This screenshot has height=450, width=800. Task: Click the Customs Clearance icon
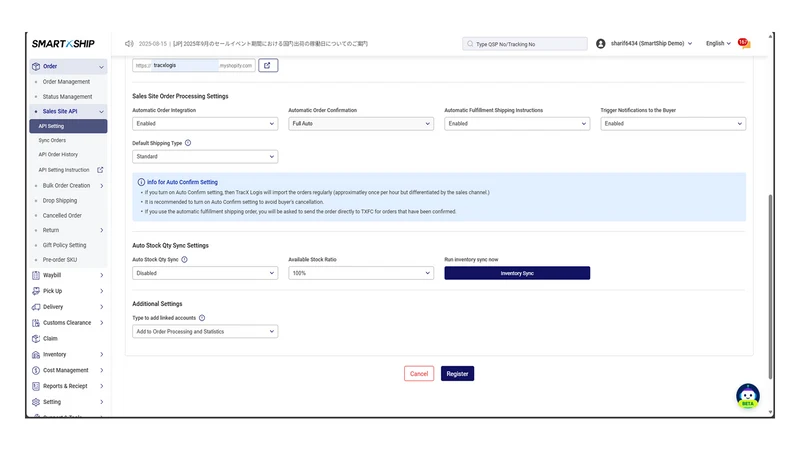click(36, 322)
